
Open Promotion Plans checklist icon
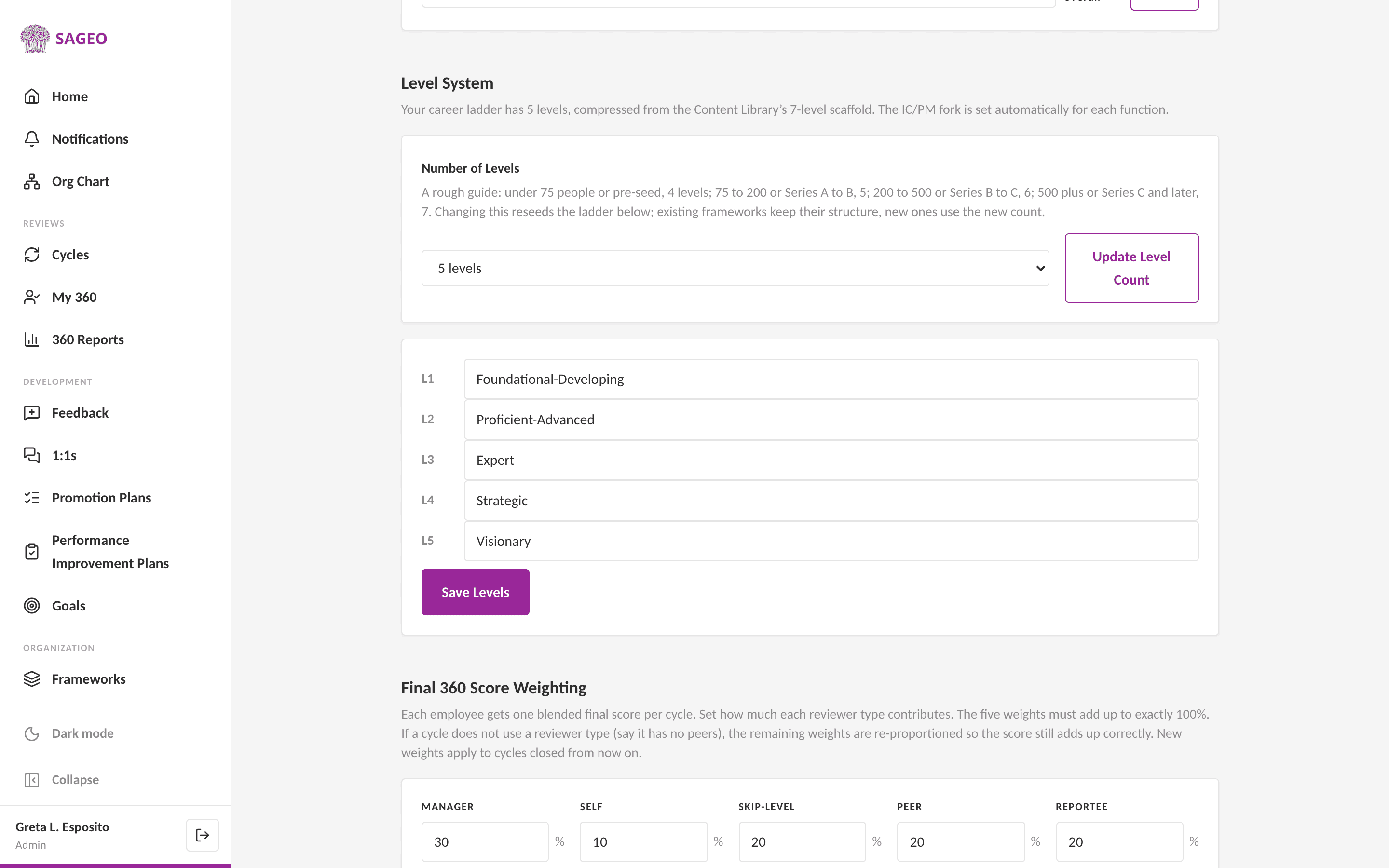coord(31,498)
